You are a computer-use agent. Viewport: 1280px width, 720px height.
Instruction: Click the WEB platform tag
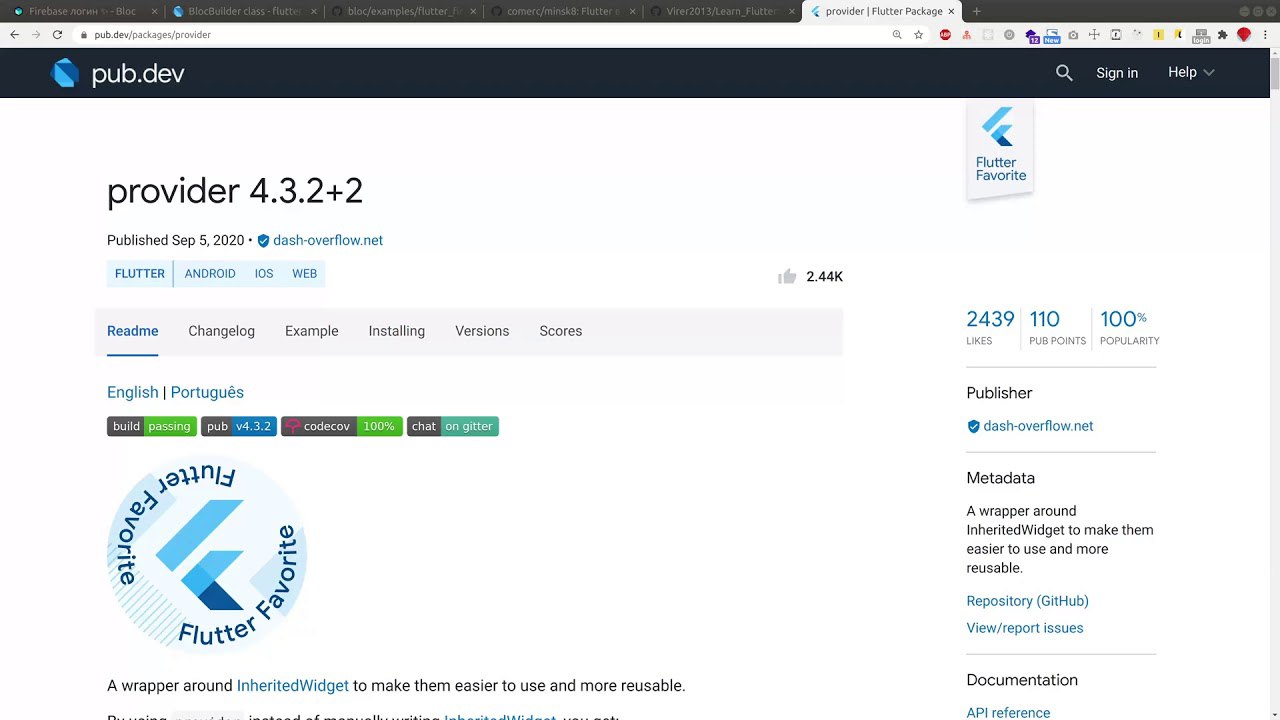pos(304,274)
